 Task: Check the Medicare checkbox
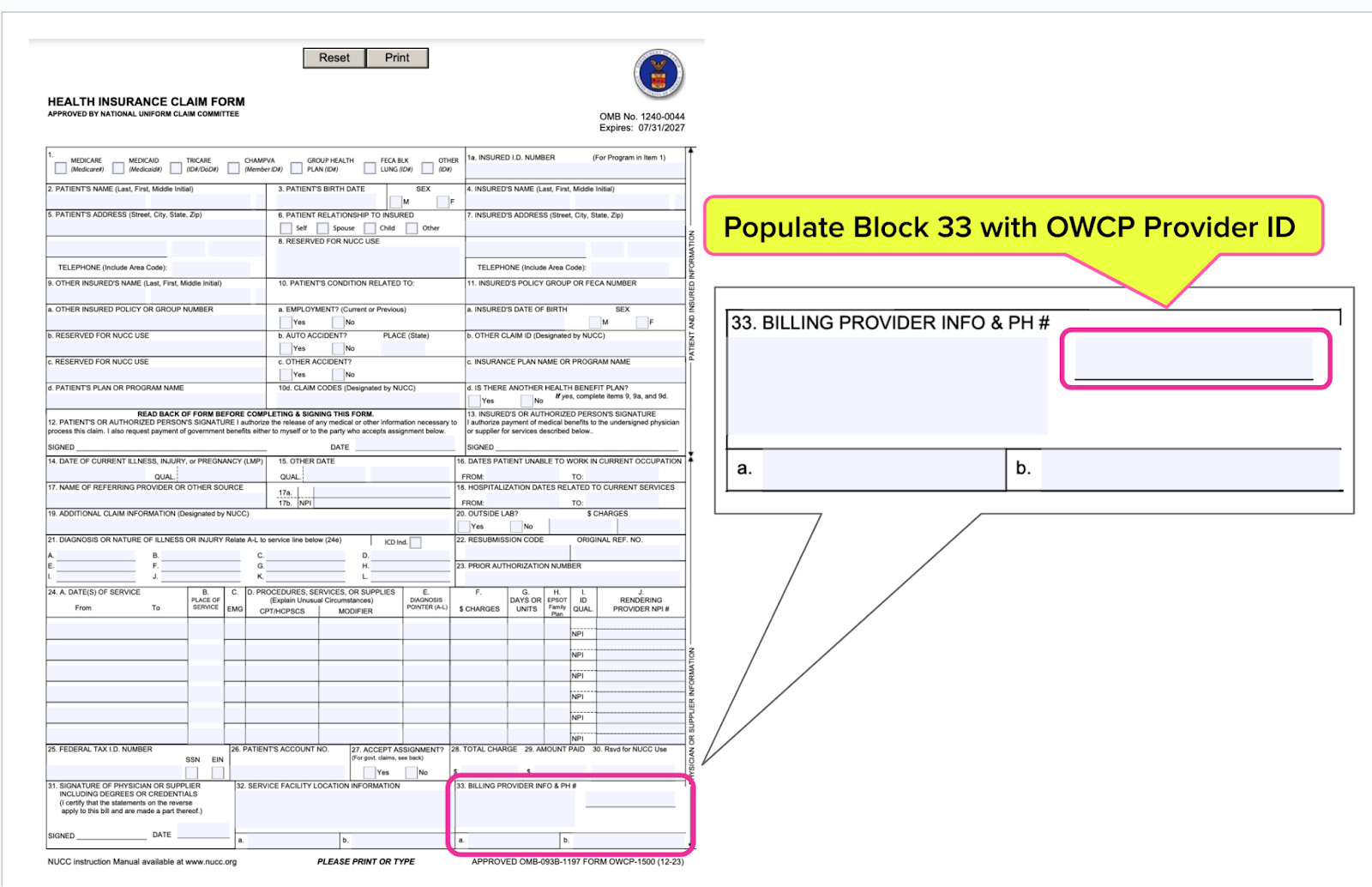pyautogui.click(x=61, y=168)
